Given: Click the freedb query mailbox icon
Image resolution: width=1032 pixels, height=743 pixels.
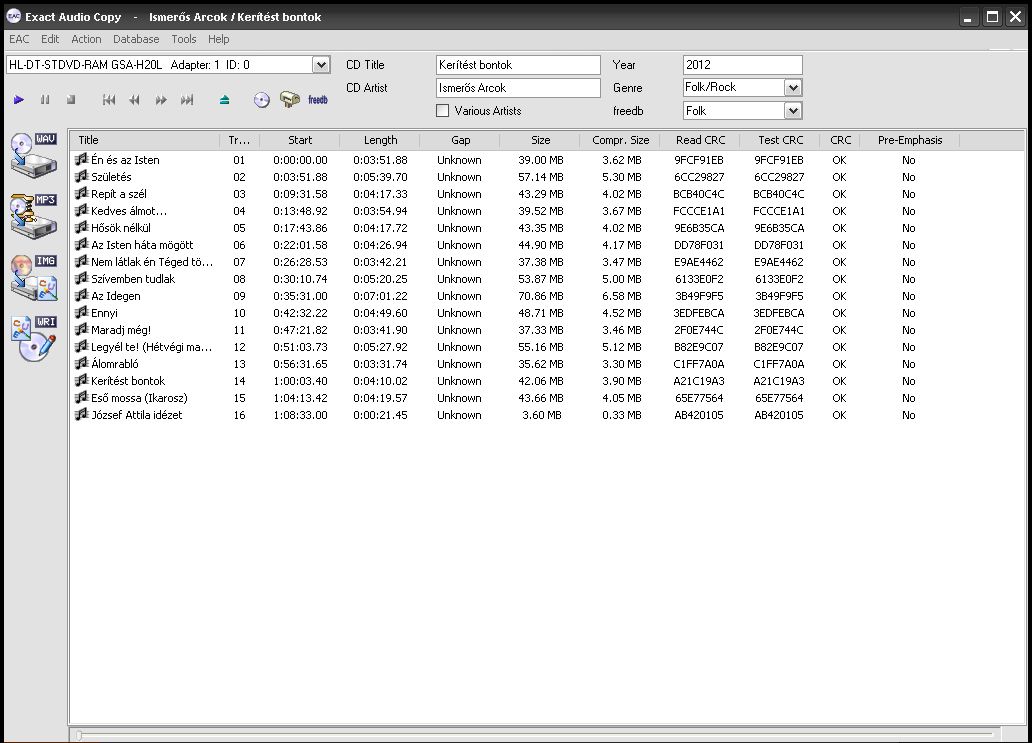Looking at the screenshot, I should [x=290, y=99].
